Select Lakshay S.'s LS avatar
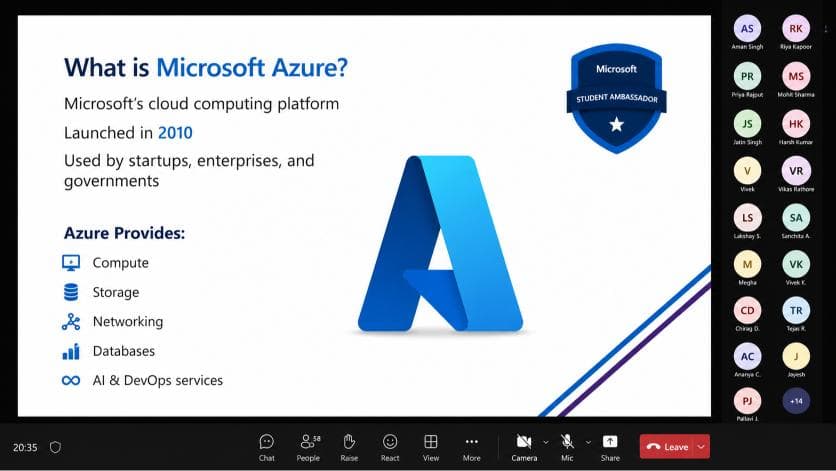This screenshot has width=836, height=471. point(747,218)
